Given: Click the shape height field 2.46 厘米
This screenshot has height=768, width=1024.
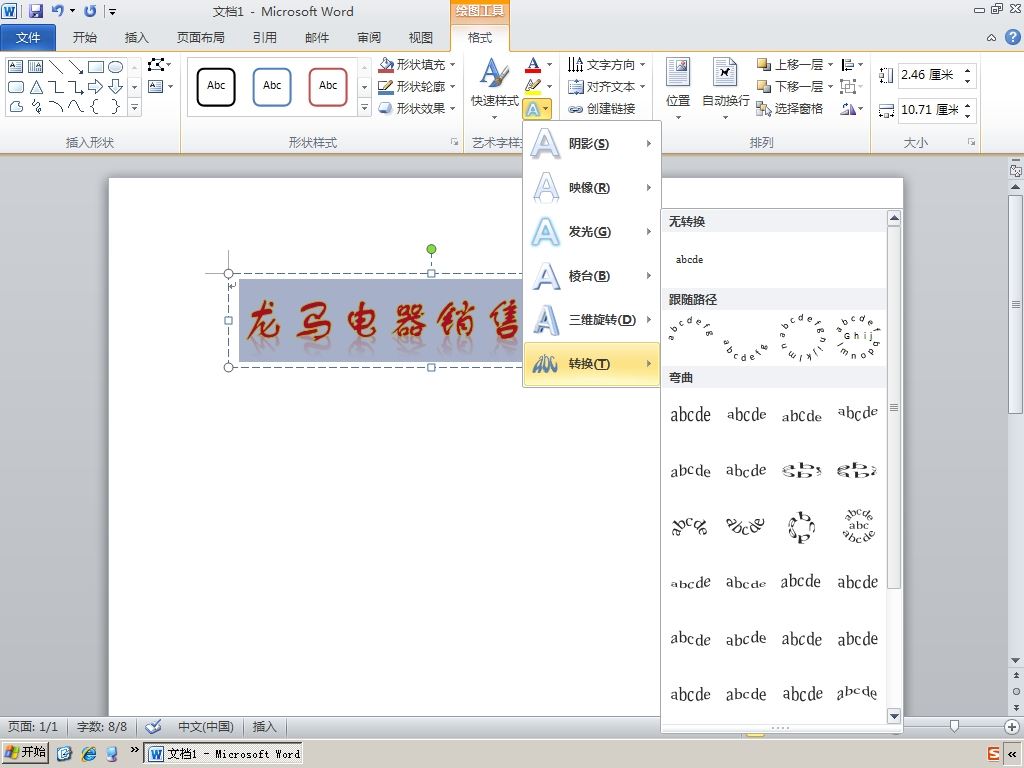Looking at the screenshot, I should pos(927,75).
